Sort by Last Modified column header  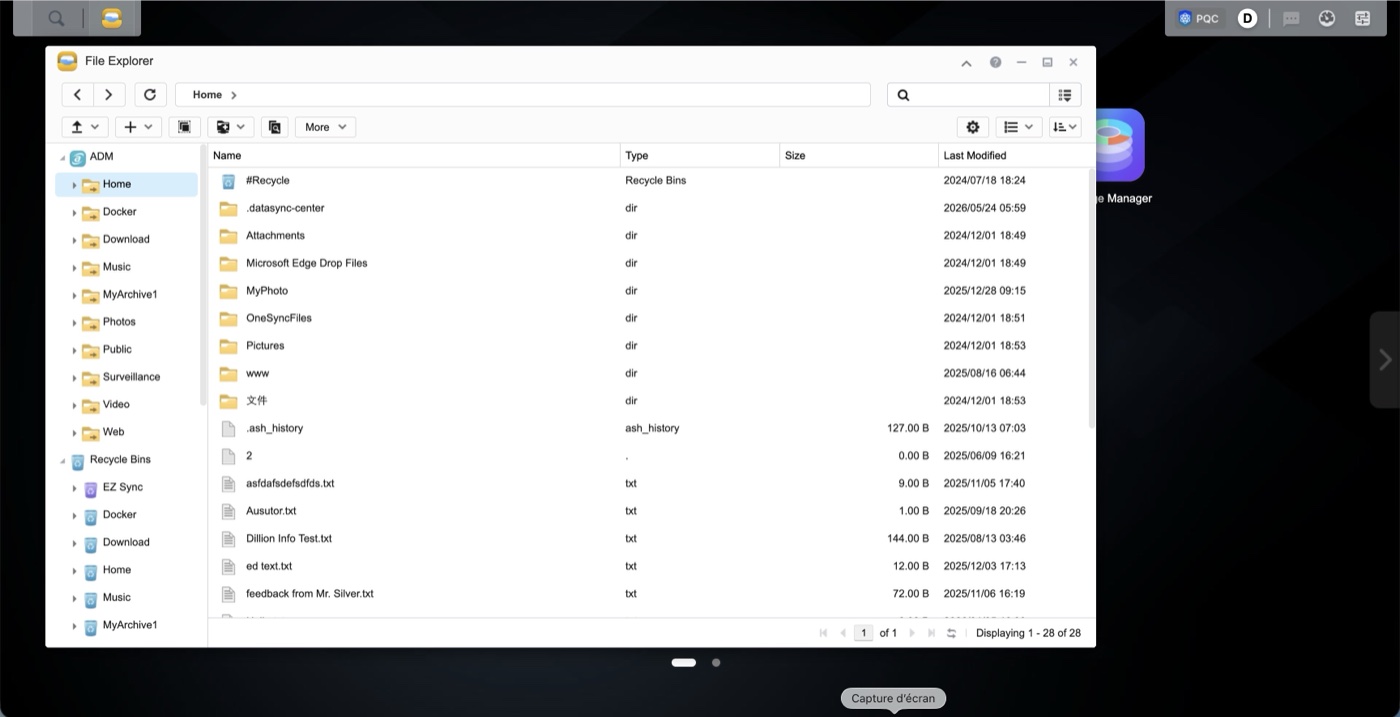1013,155
